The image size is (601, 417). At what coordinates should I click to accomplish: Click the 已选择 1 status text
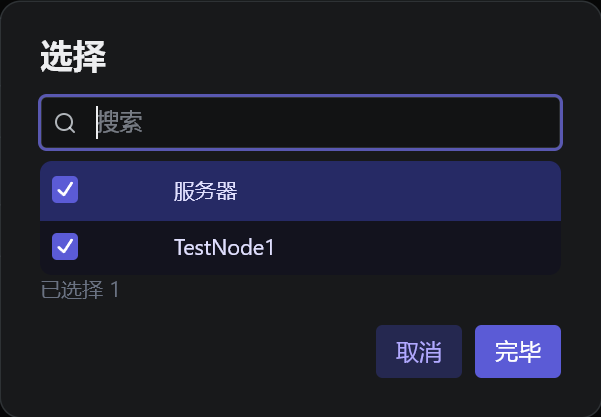click(x=80, y=291)
